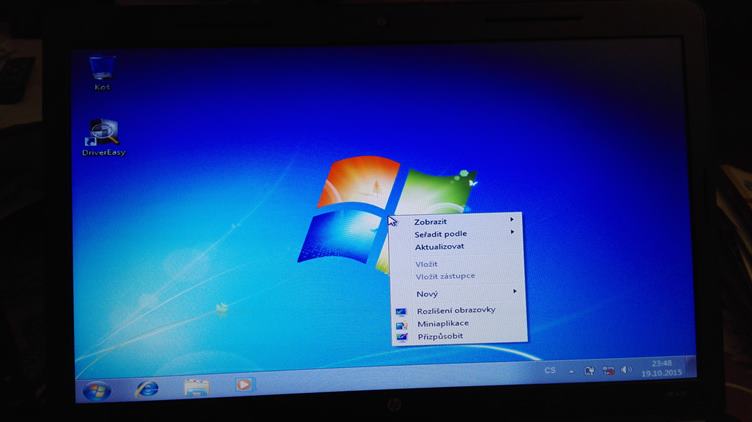Click the network status tray icon
Image resolution: width=752 pixels, height=422 pixels.
point(609,370)
